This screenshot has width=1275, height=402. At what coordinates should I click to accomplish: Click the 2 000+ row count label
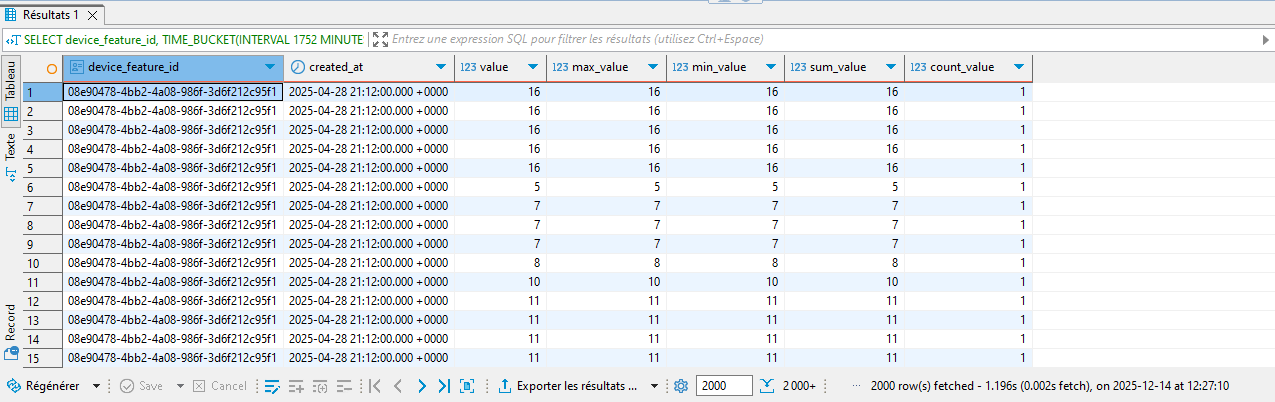(799, 386)
